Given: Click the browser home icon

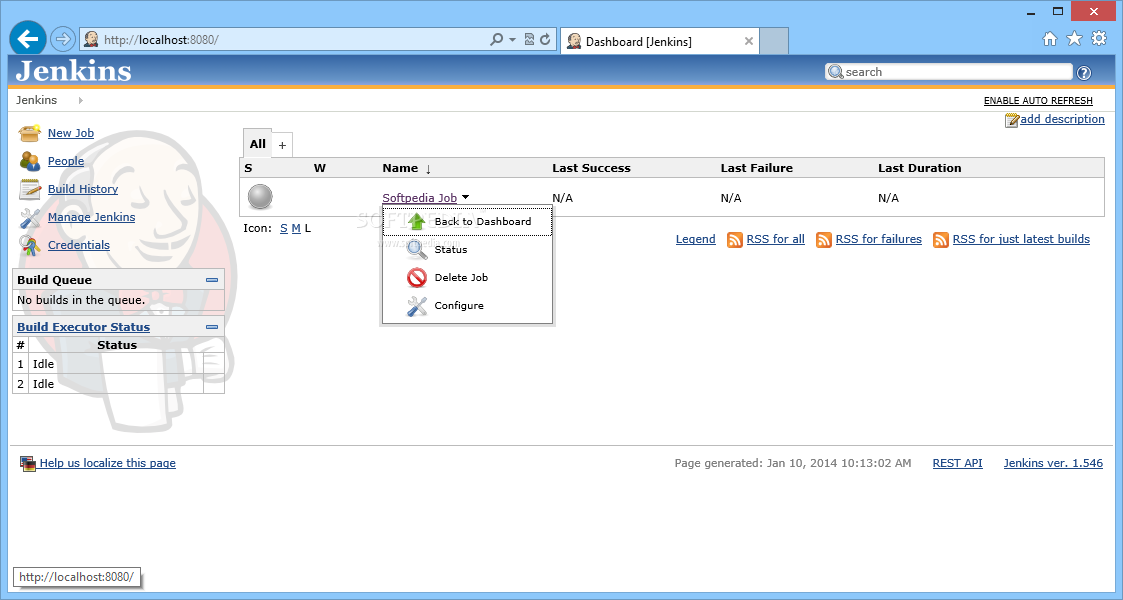Looking at the screenshot, I should [1049, 39].
